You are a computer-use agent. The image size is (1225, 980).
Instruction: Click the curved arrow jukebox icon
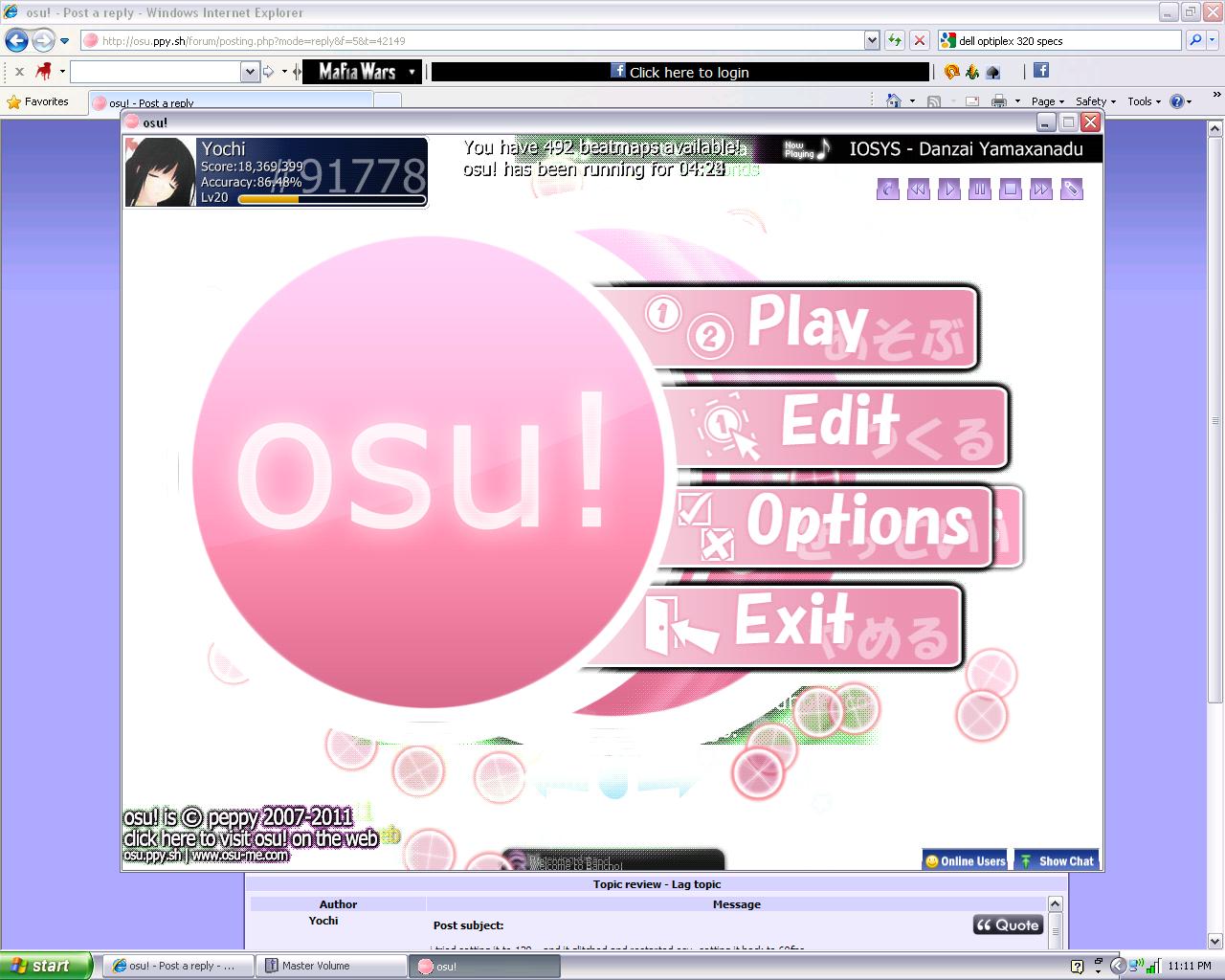coord(887,189)
